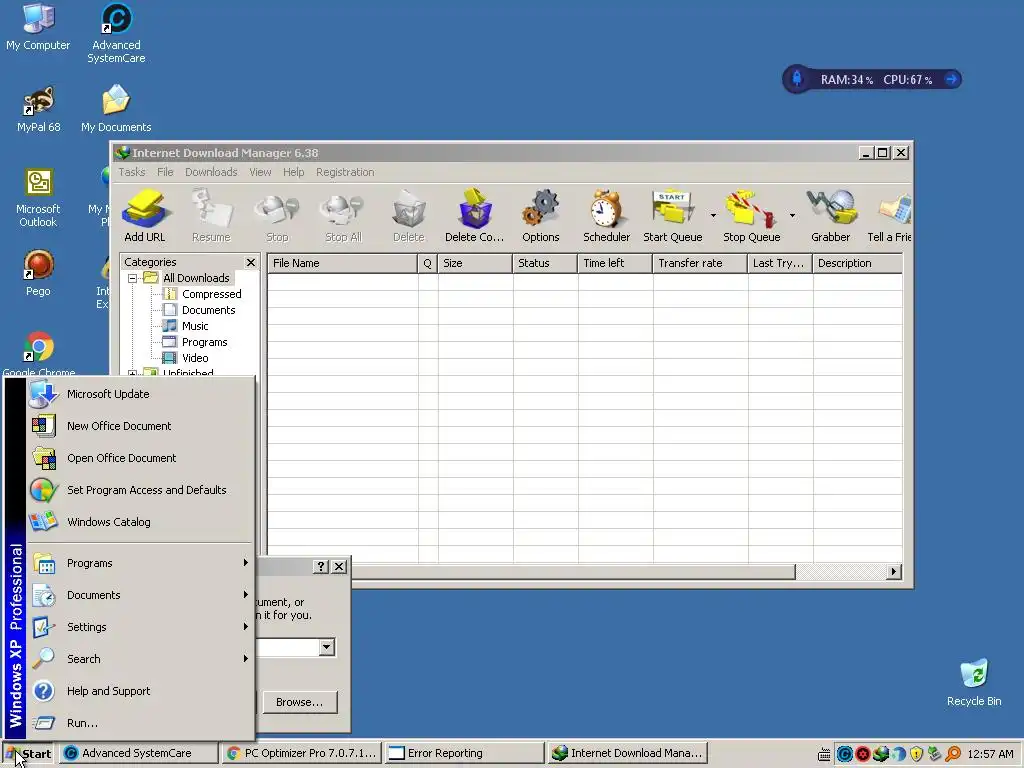Expand the Programs submenu
The image size is (1024, 768).
(x=140, y=563)
